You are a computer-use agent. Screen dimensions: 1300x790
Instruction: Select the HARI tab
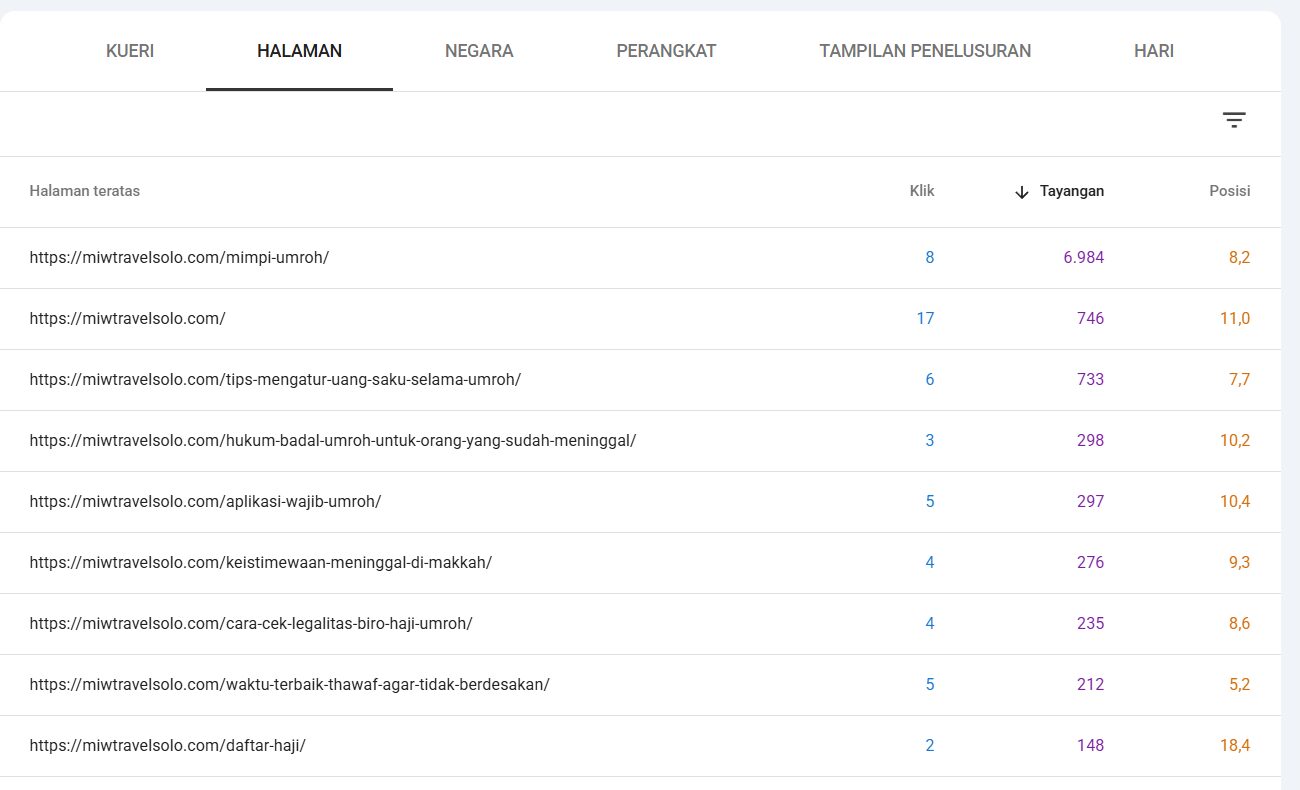[x=1154, y=51]
